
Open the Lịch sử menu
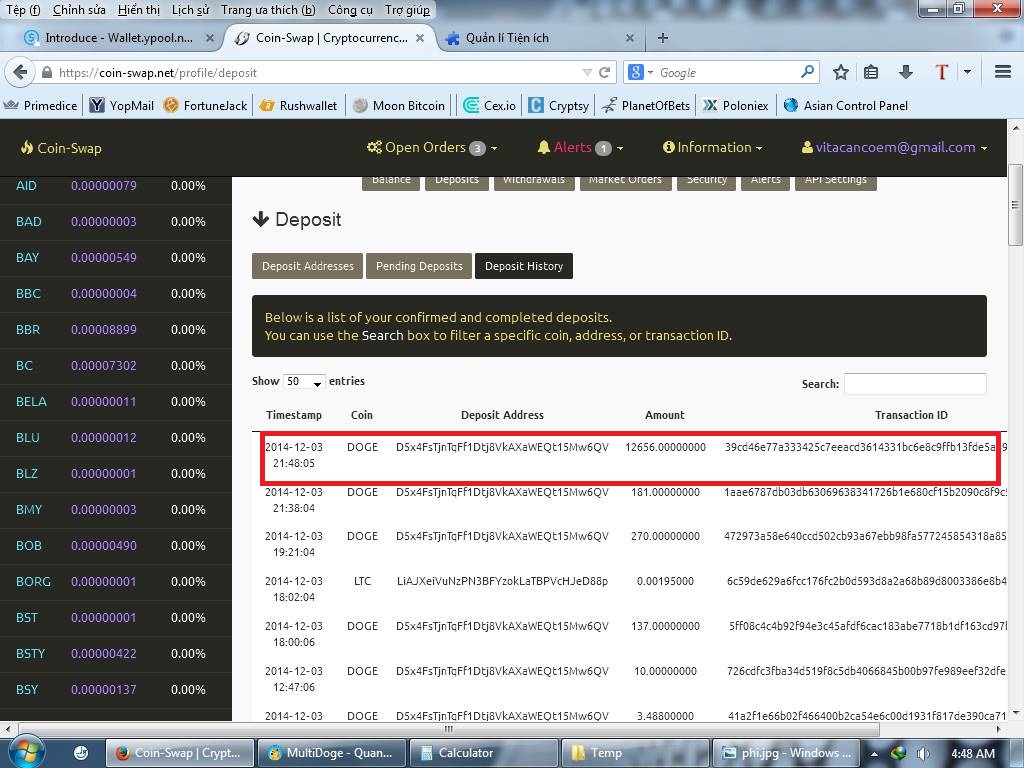tap(189, 10)
